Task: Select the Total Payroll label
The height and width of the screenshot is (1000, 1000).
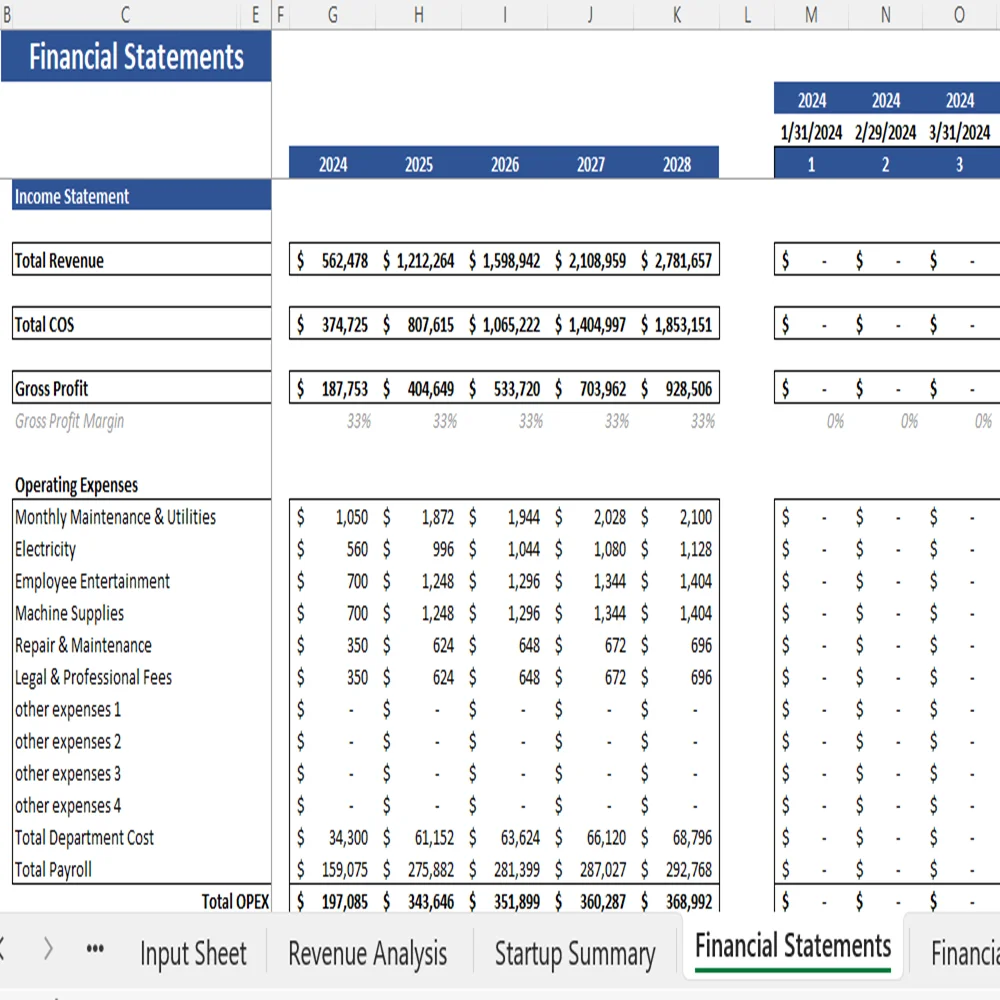Action: [54, 869]
